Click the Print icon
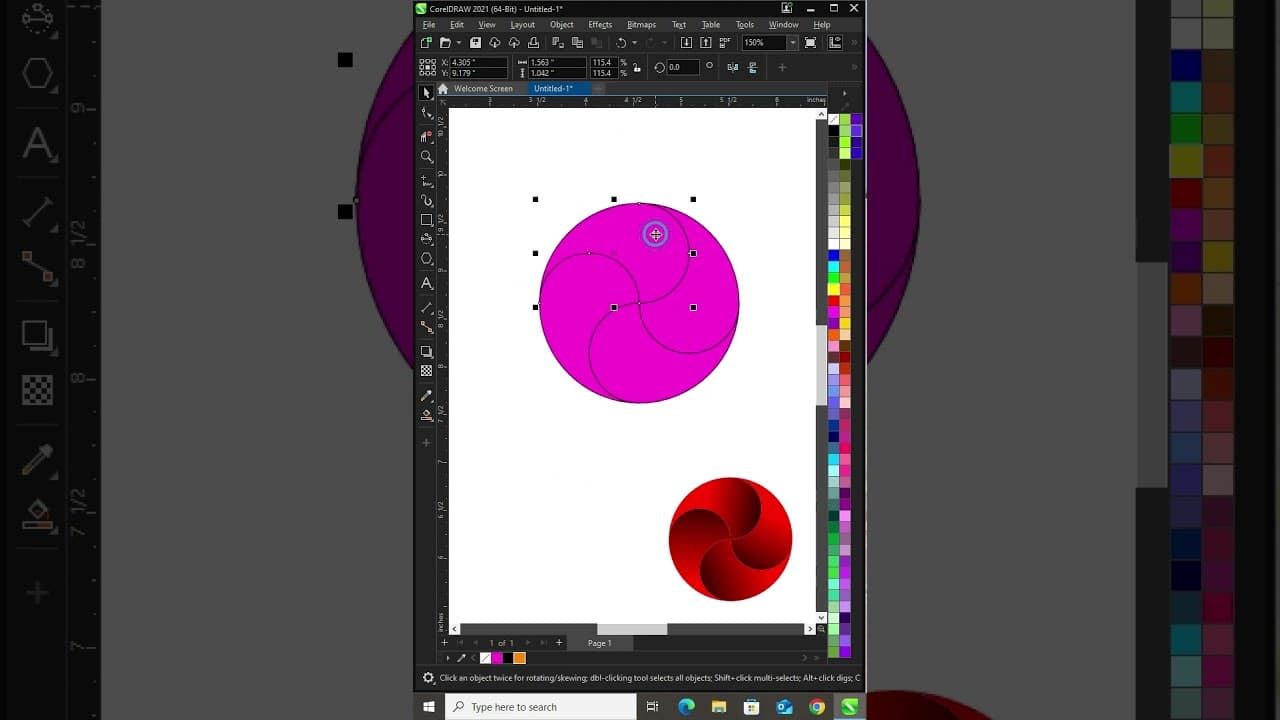The height and width of the screenshot is (720, 1280). (533, 43)
